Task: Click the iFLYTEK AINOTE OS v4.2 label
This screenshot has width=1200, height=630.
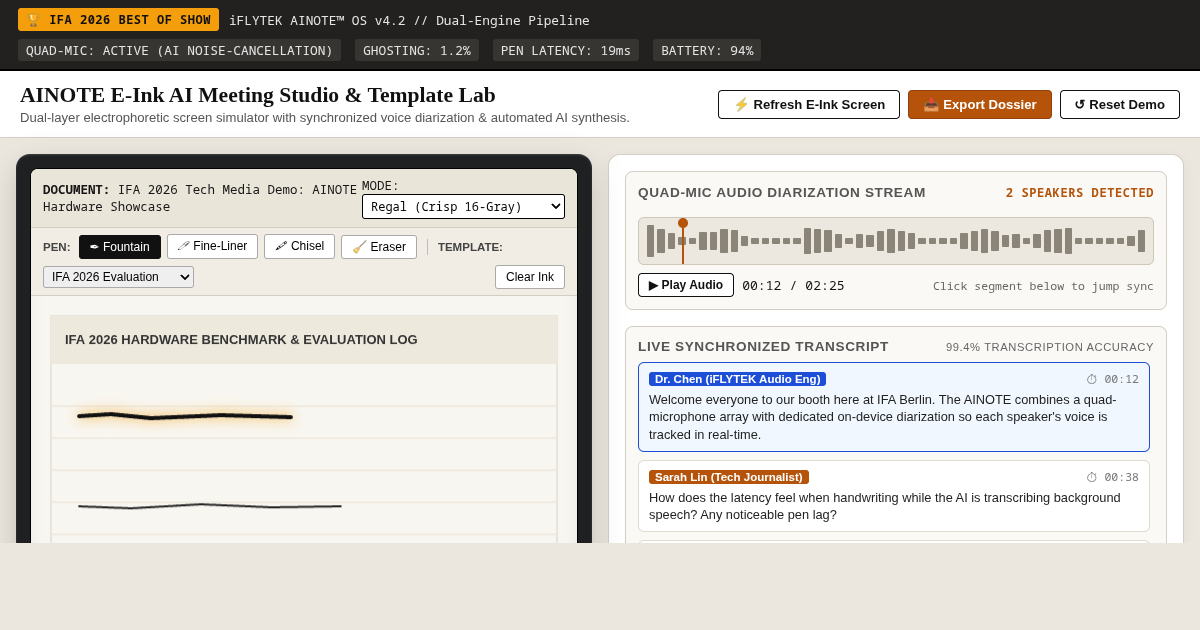Action: 409,20
